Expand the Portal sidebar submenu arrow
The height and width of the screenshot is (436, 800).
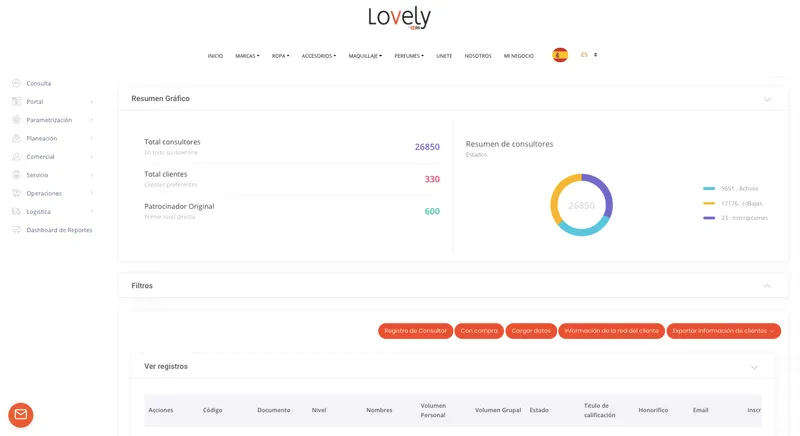pyautogui.click(x=92, y=101)
